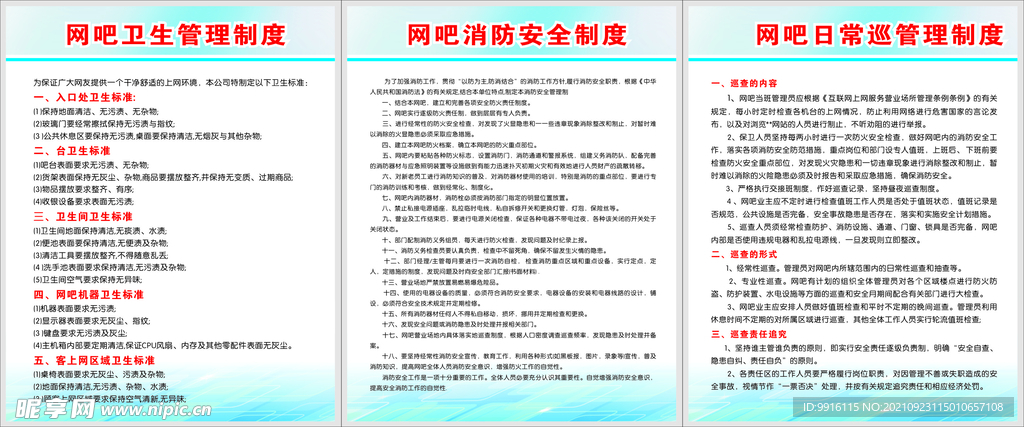Click the line '(3)清洁工具要摆放整齐,不得随意乱丢'
The image size is (1024, 427).
[99, 255]
